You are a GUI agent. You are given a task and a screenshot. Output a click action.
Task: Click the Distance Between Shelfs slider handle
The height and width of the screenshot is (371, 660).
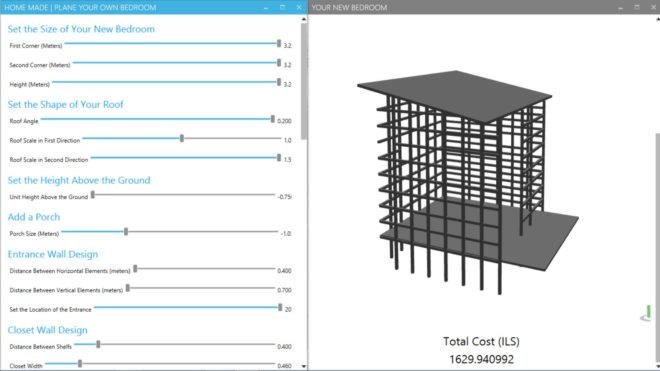pyautogui.click(x=98, y=344)
